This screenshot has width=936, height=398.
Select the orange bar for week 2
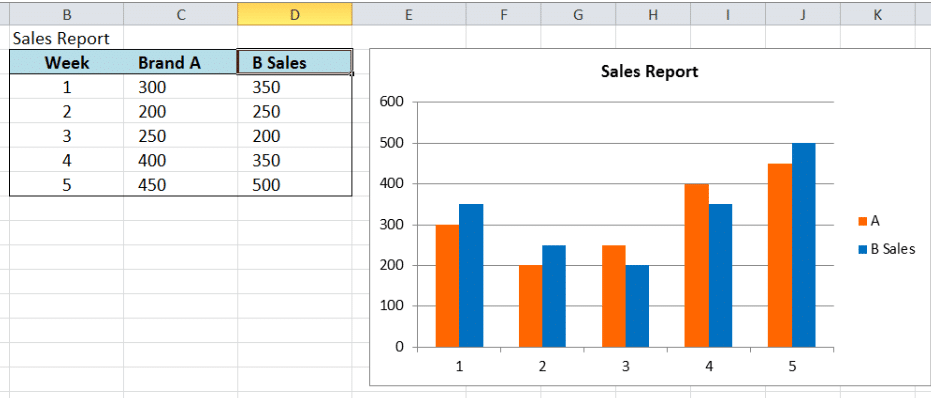(531, 306)
